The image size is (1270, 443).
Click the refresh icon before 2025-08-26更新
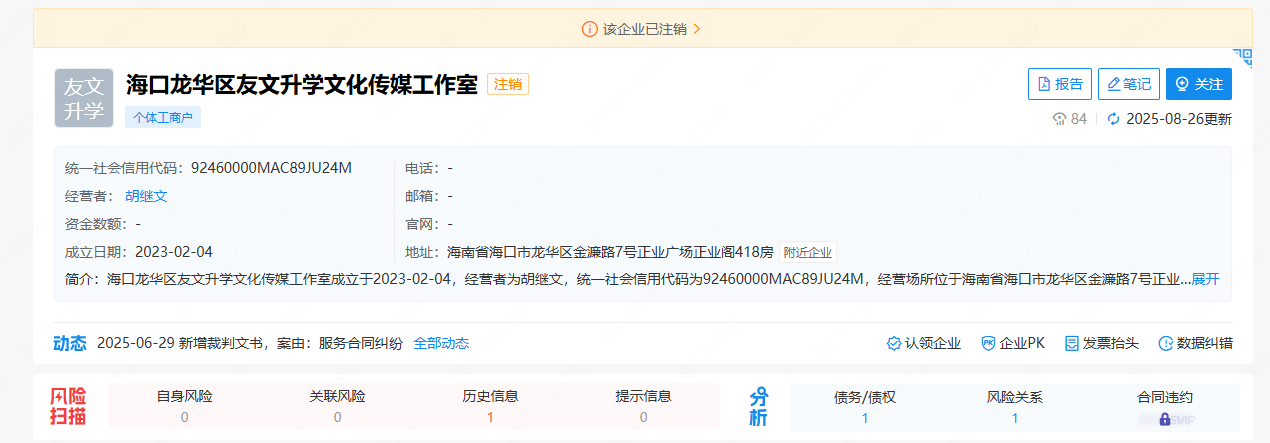pos(1113,119)
